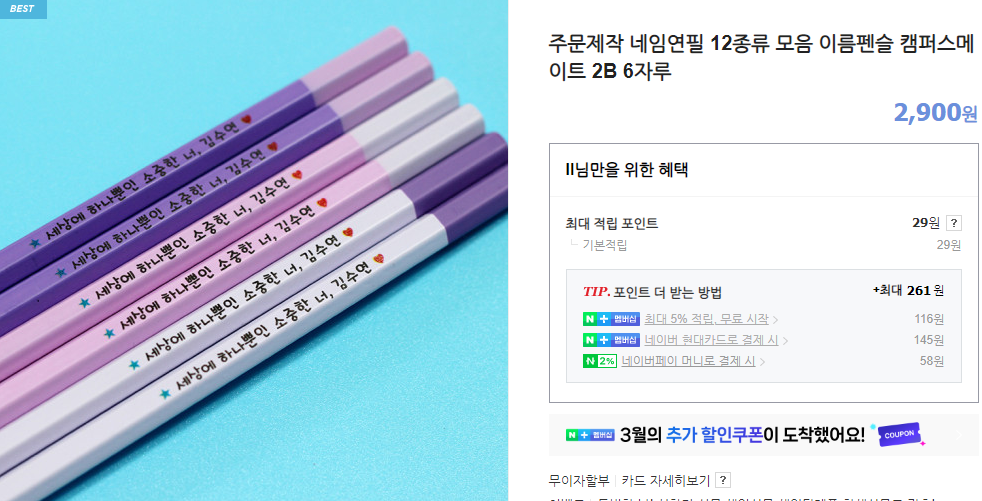The height and width of the screenshot is (501, 982).
Task: Click the question mark next to 카드 자세히보기
Action: coord(723,480)
